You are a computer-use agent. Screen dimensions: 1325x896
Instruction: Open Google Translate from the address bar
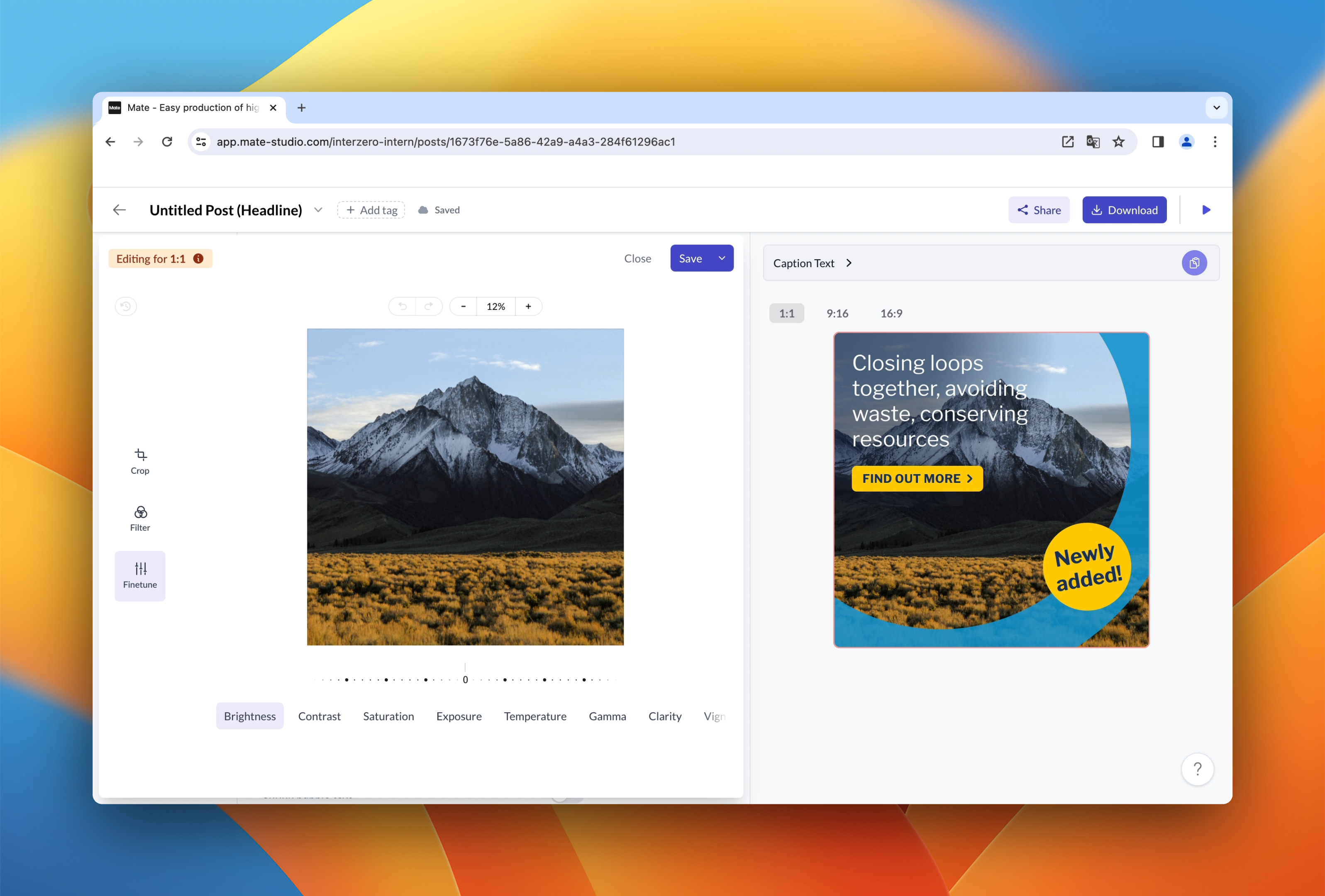click(x=1093, y=141)
